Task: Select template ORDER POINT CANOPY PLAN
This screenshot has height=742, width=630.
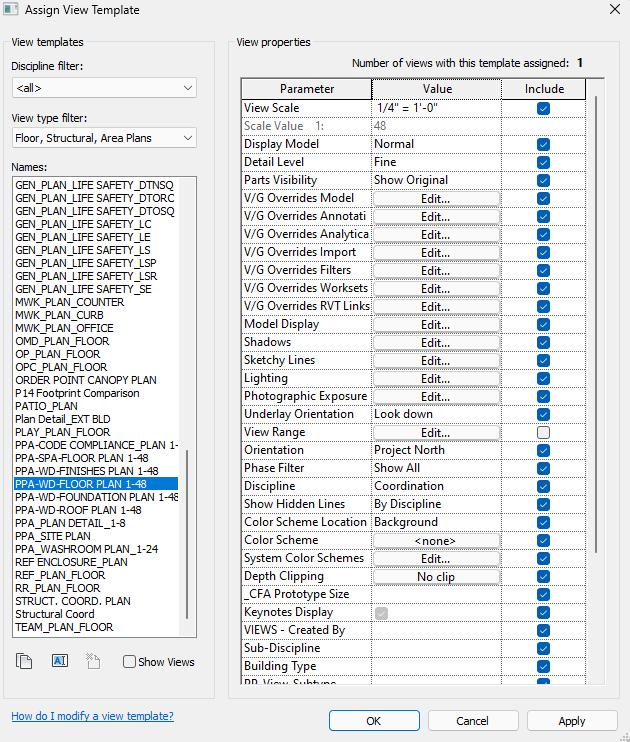Action: coord(86,380)
